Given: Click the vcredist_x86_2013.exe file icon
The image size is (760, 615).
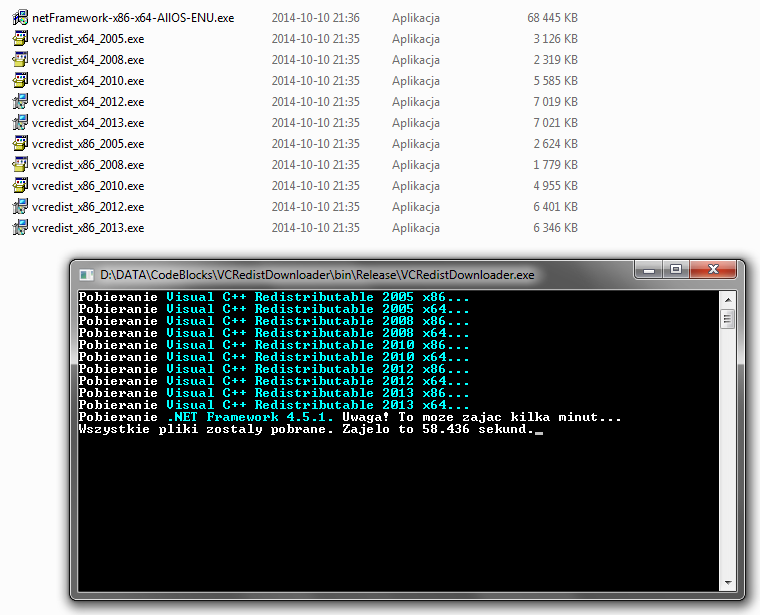Looking at the screenshot, I should click(x=20, y=228).
